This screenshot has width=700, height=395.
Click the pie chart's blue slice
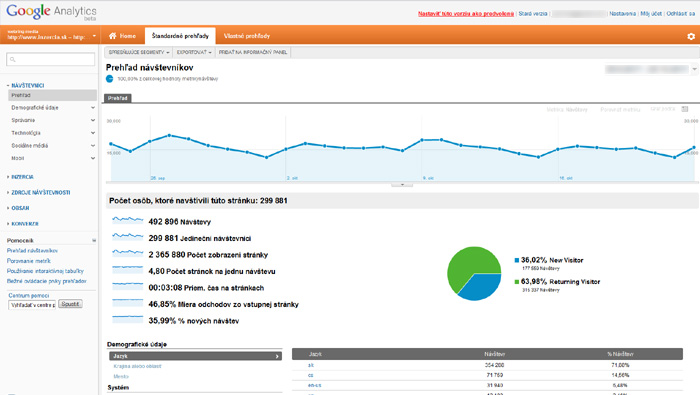[x=481, y=287]
